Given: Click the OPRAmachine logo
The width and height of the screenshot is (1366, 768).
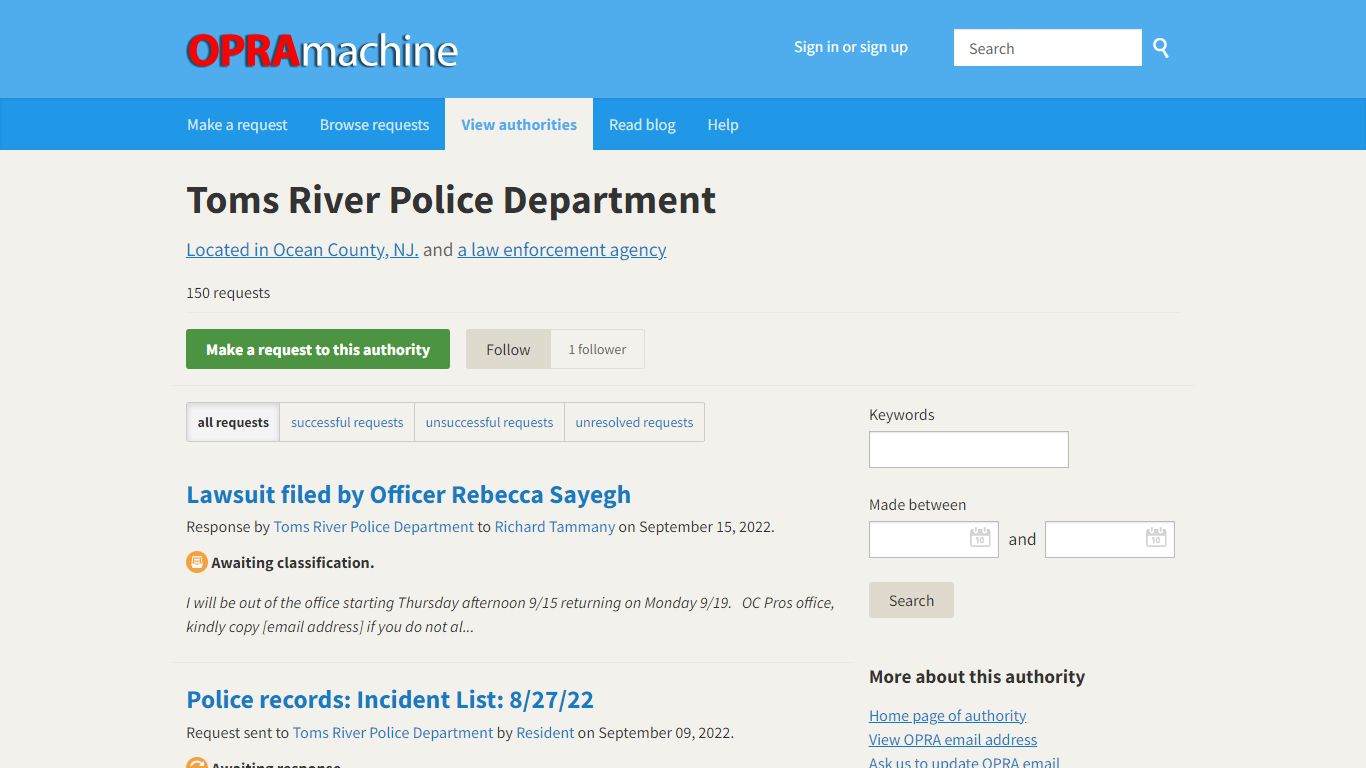Looking at the screenshot, I should click(x=322, y=50).
